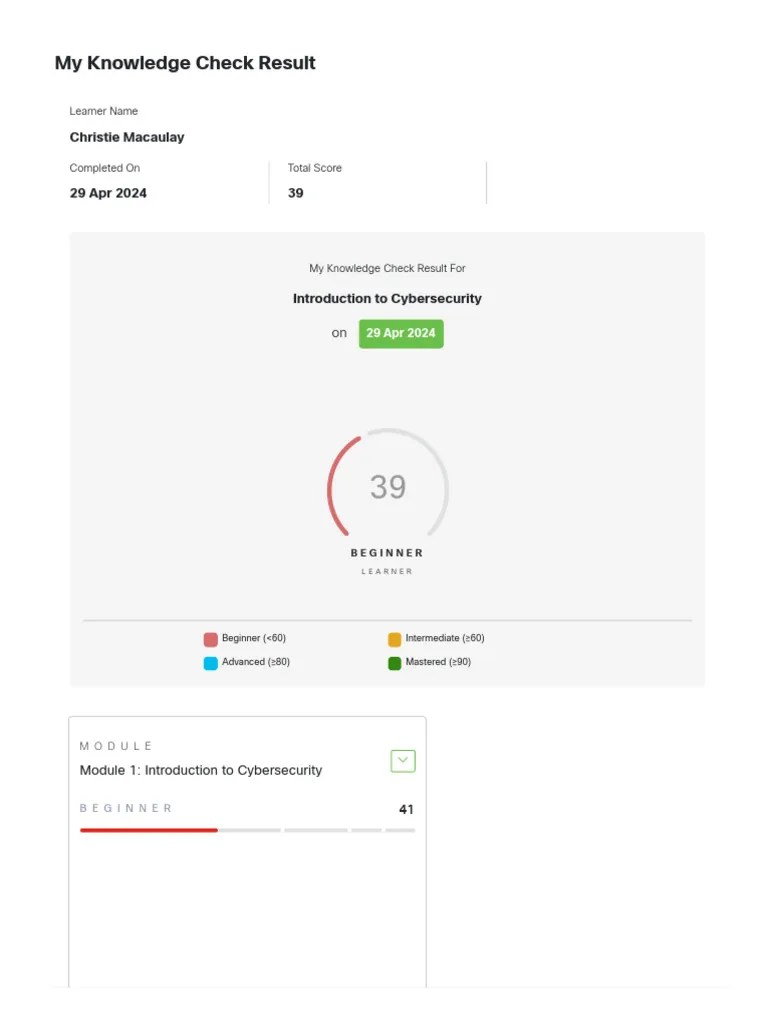Click the Total Score value 39
This screenshot has width=768, height=1024.
296,193
